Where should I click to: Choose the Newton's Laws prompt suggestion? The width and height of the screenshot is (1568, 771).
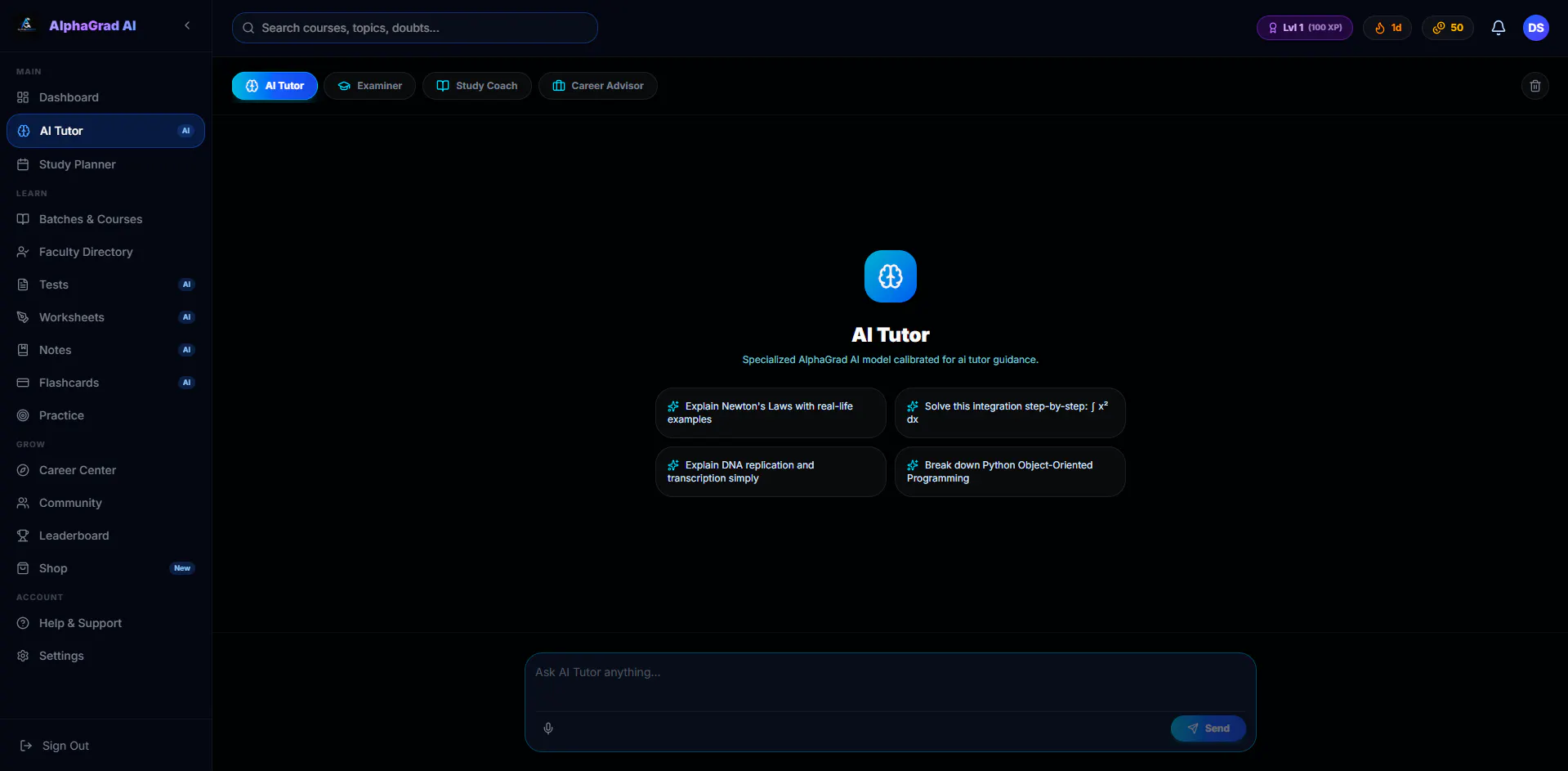771,413
